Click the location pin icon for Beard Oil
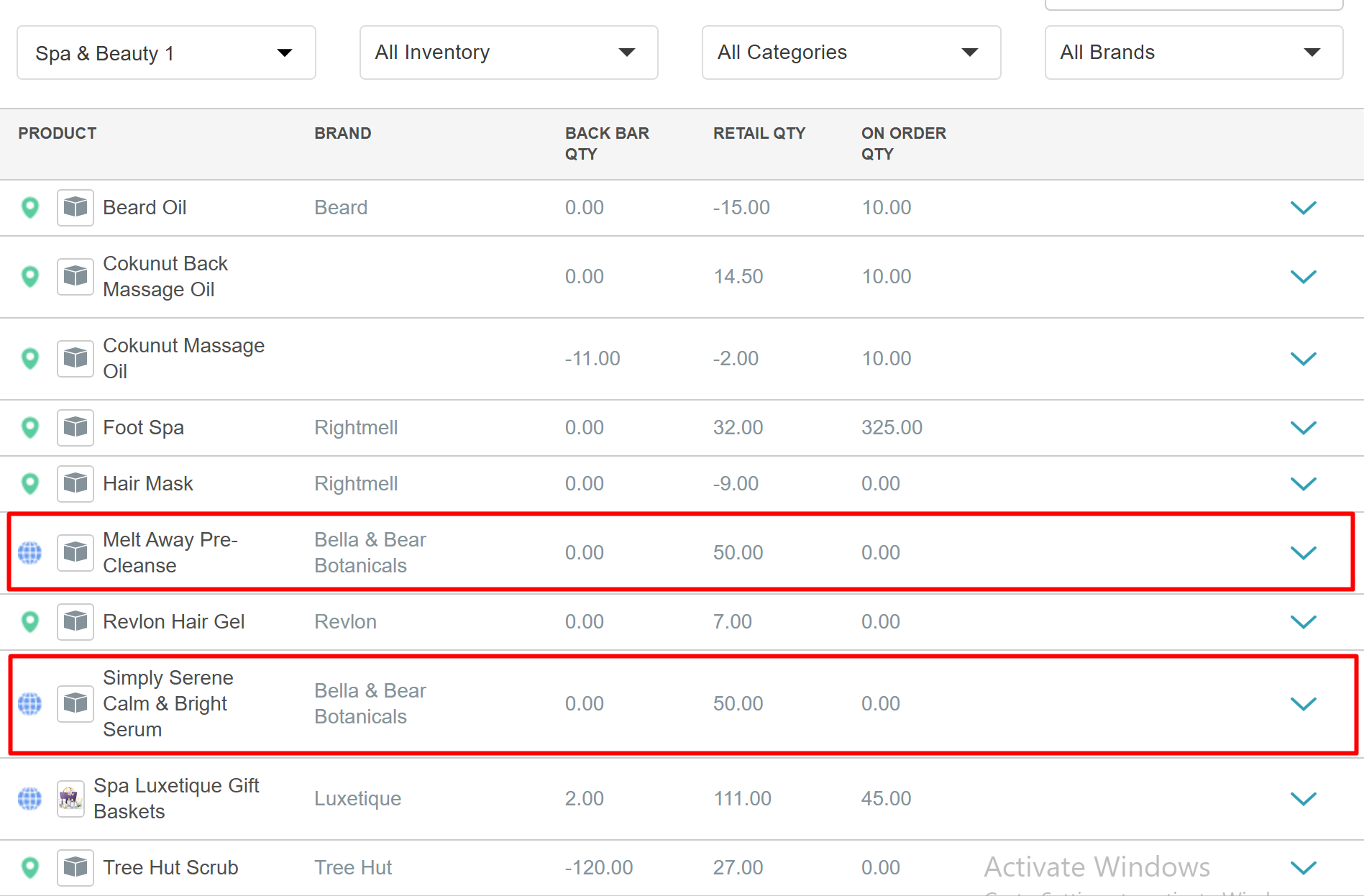 coord(30,208)
